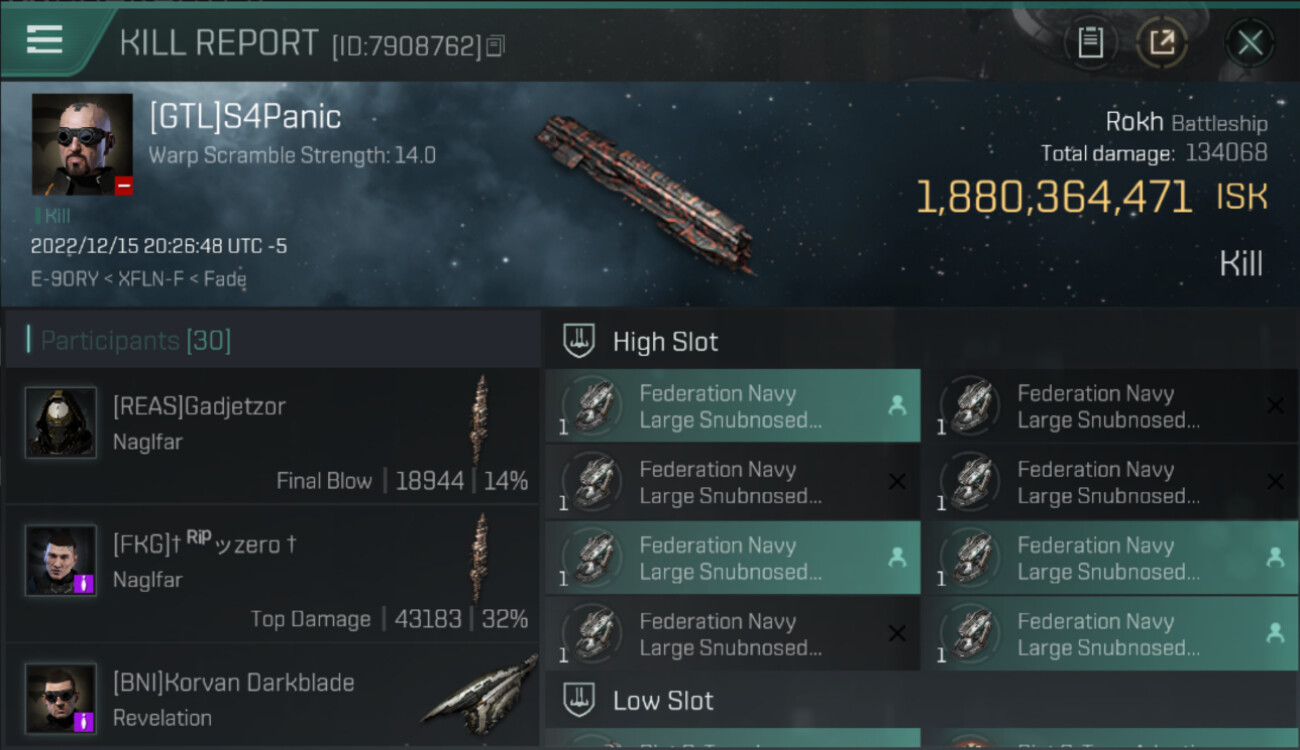Click the info badge on Korvan Darkblade's portrait
This screenshot has width=1300, height=750.
click(86, 721)
